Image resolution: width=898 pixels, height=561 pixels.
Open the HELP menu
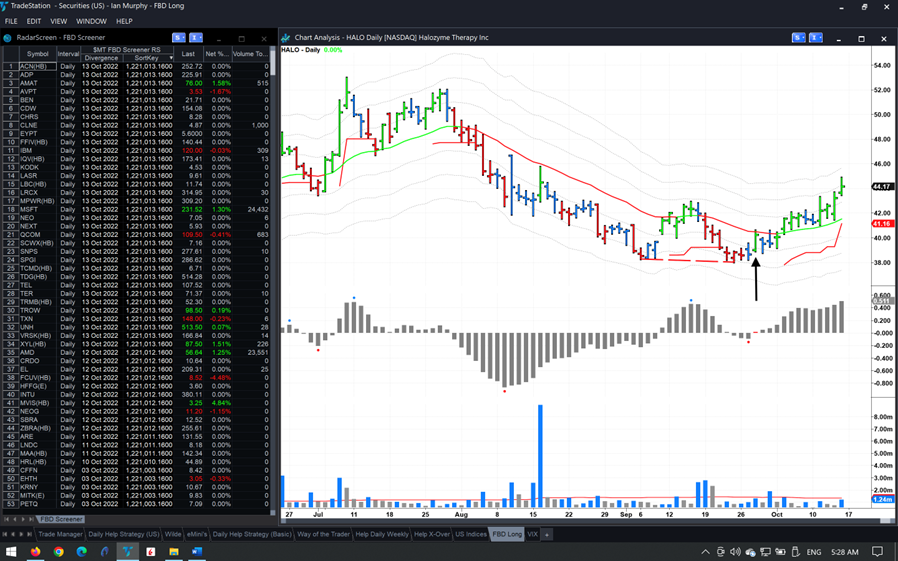pos(124,21)
